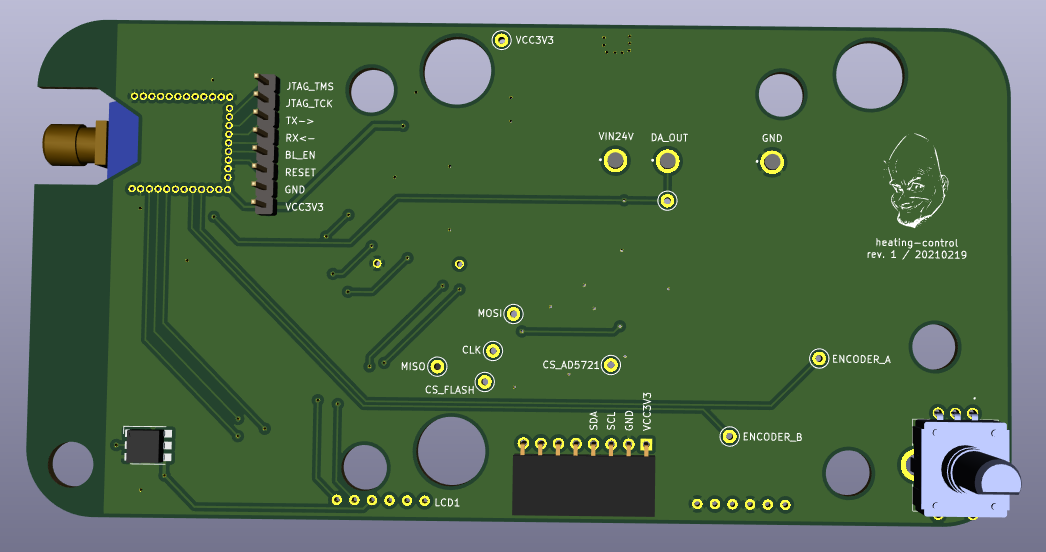The width and height of the screenshot is (1046, 552).
Task: Pick the CS_FLASH test point
Action: pyautogui.click(x=485, y=381)
